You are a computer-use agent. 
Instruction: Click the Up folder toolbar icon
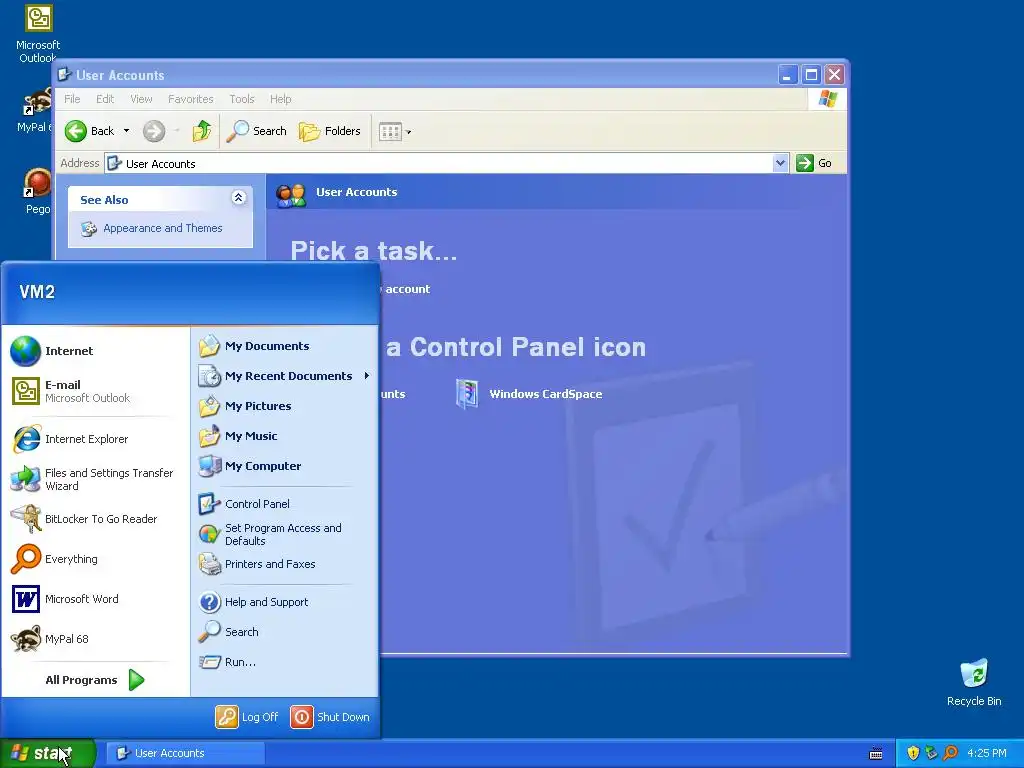point(202,131)
